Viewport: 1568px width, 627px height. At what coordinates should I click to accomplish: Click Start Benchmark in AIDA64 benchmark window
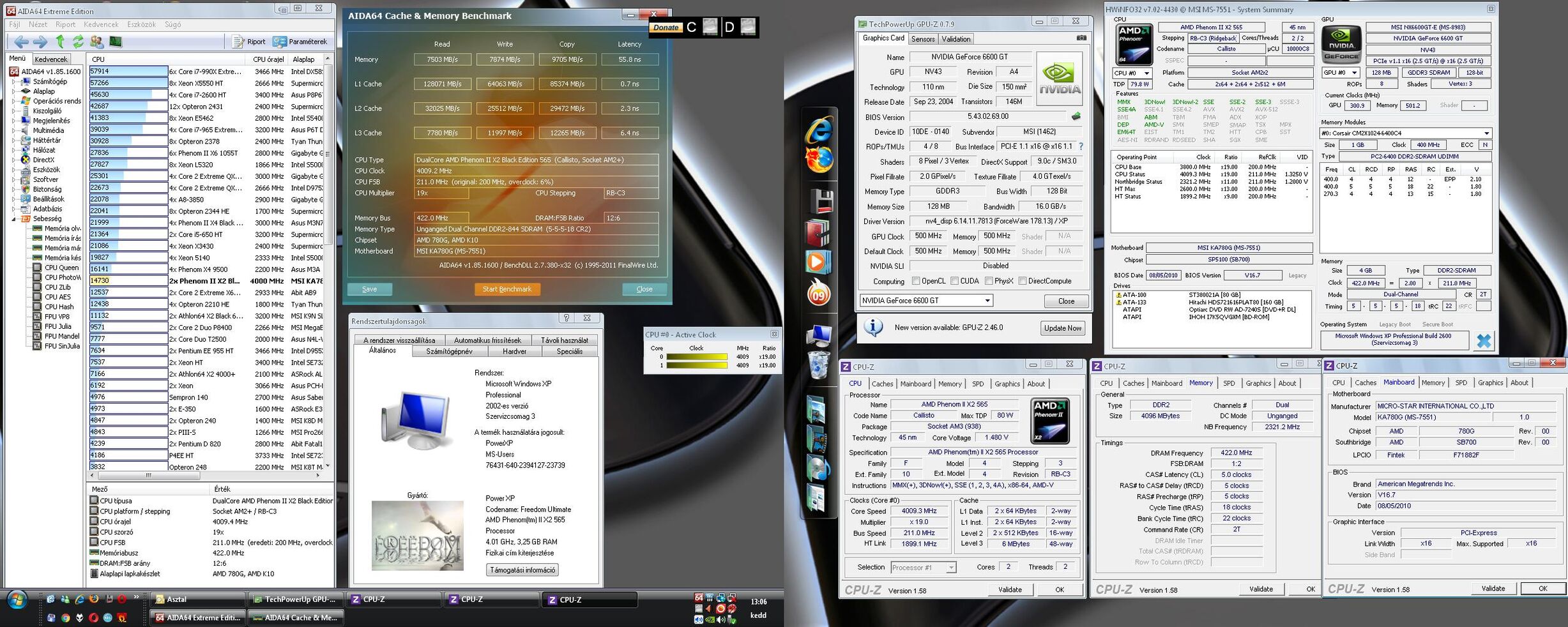(507, 289)
